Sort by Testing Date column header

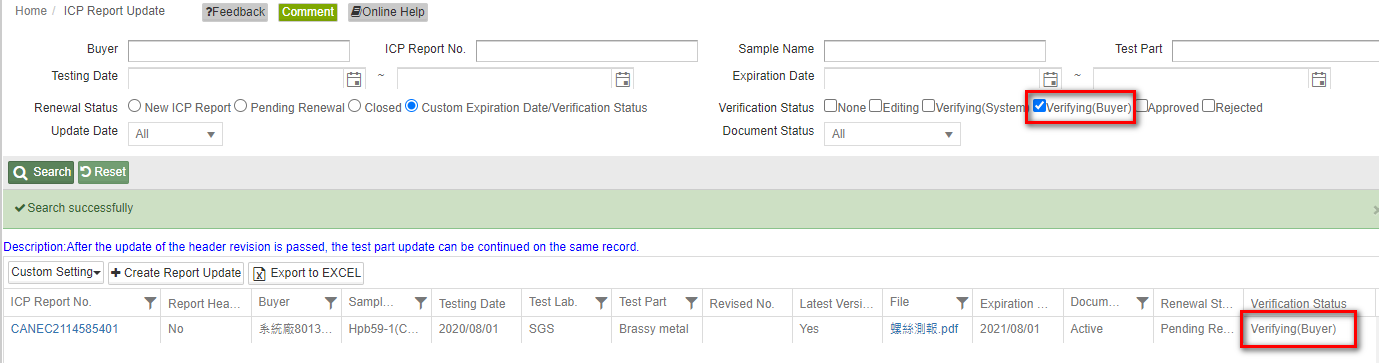click(x=472, y=303)
